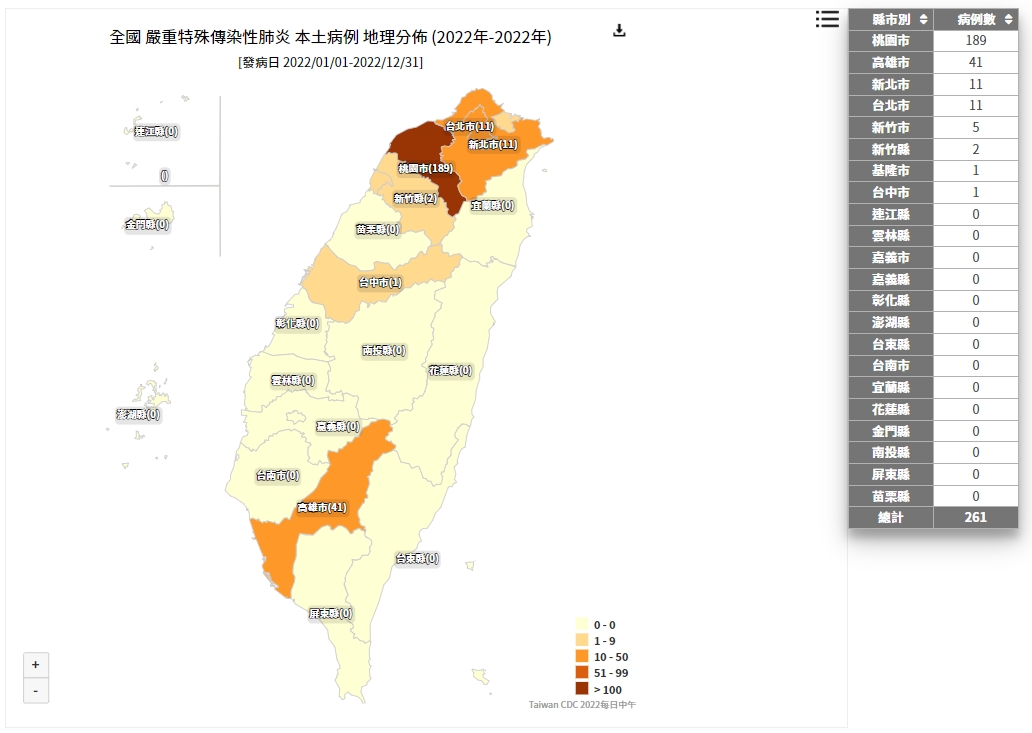Viewport: 1032px width, 733px height.
Task: Click 雲林縣(0) label on the map
Action: tap(293, 380)
